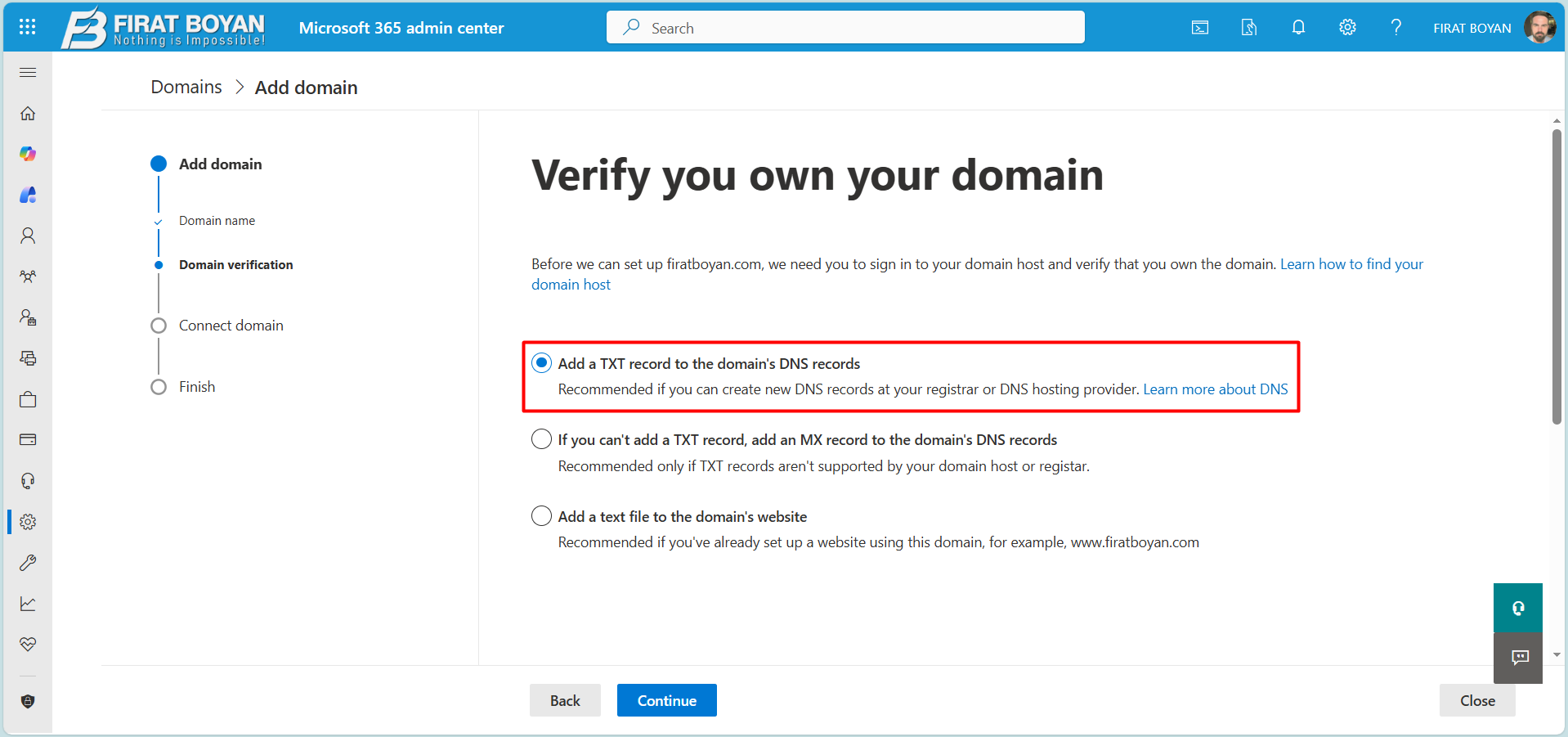Screen dimensions: 1568x737
Task: Click inside the Search field
Action: (x=845, y=27)
